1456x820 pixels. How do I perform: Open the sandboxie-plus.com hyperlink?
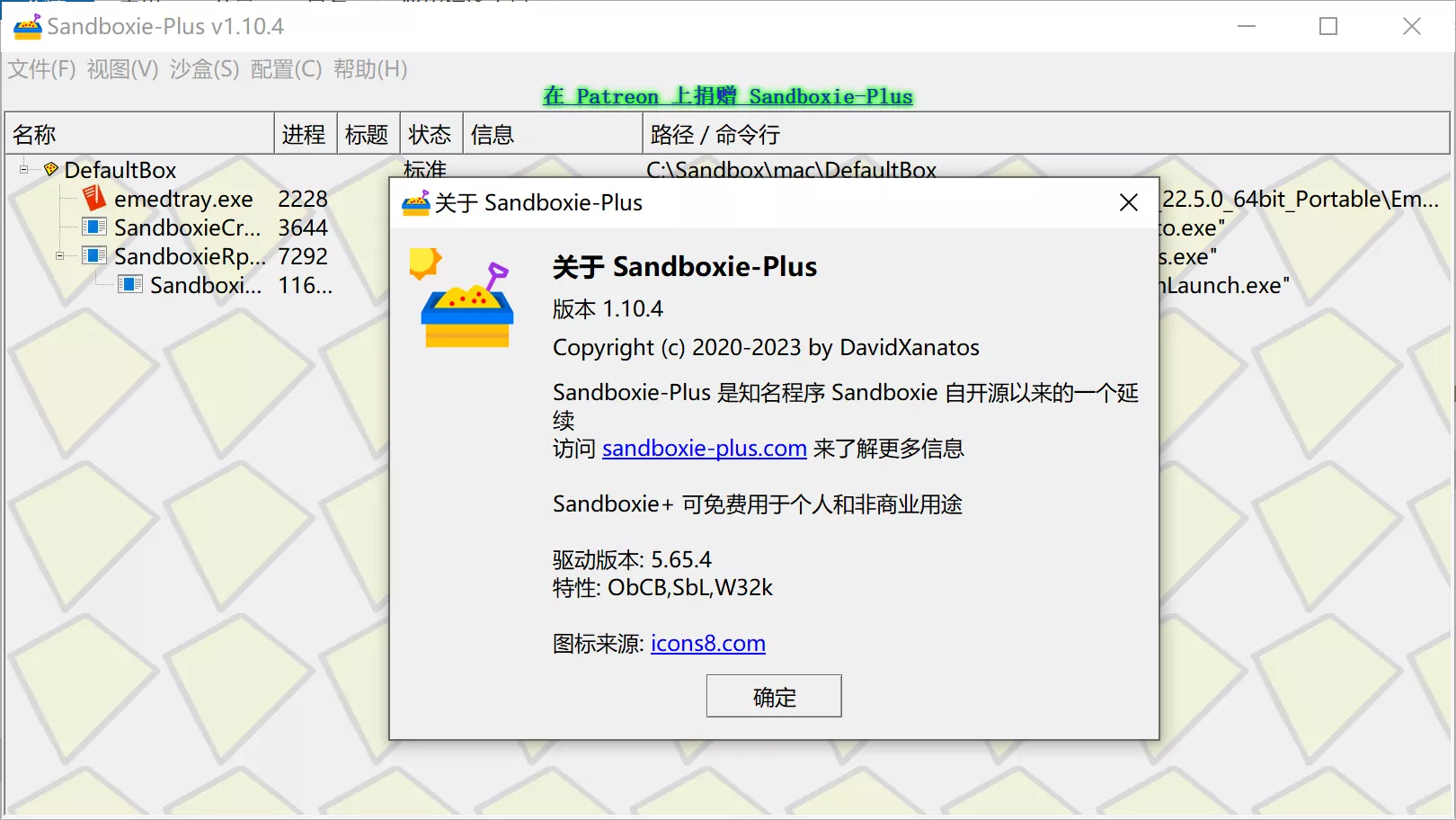(x=704, y=449)
